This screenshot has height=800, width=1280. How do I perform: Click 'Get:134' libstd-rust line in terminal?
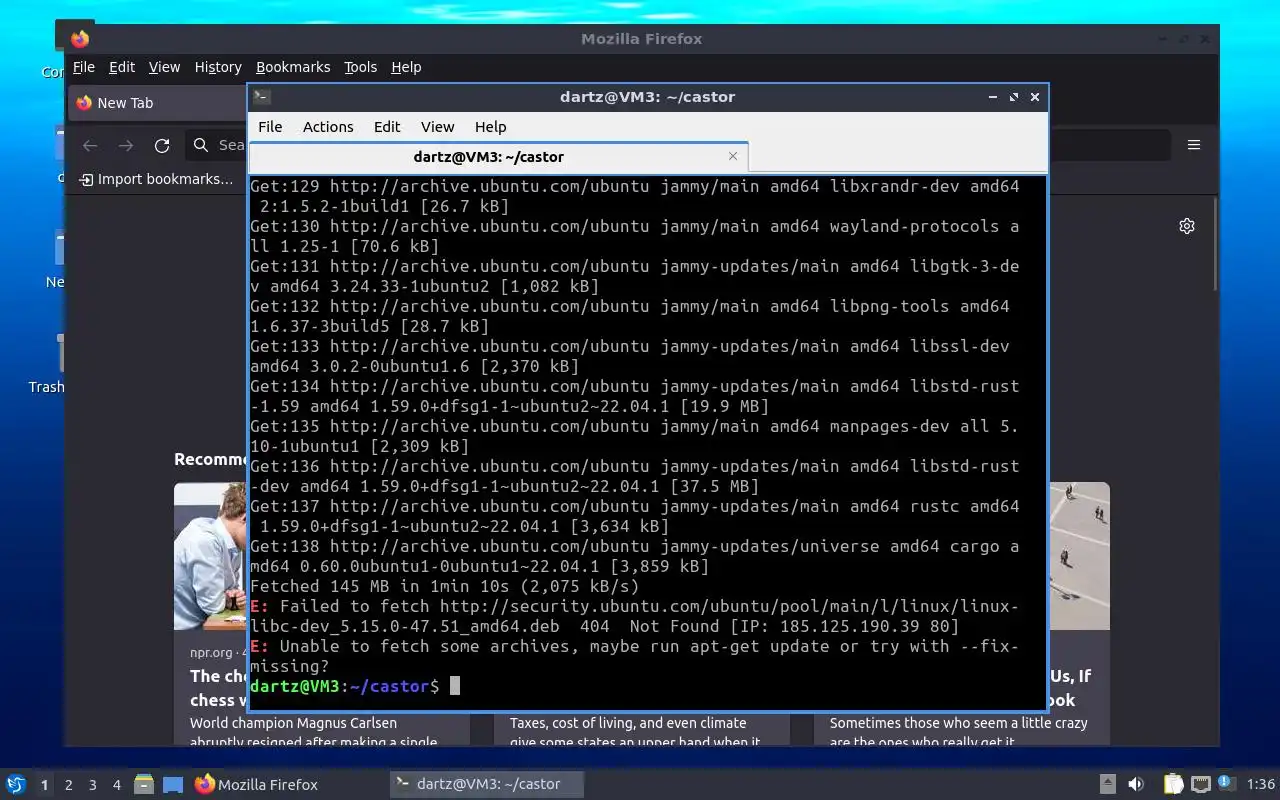(x=634, y=396)
